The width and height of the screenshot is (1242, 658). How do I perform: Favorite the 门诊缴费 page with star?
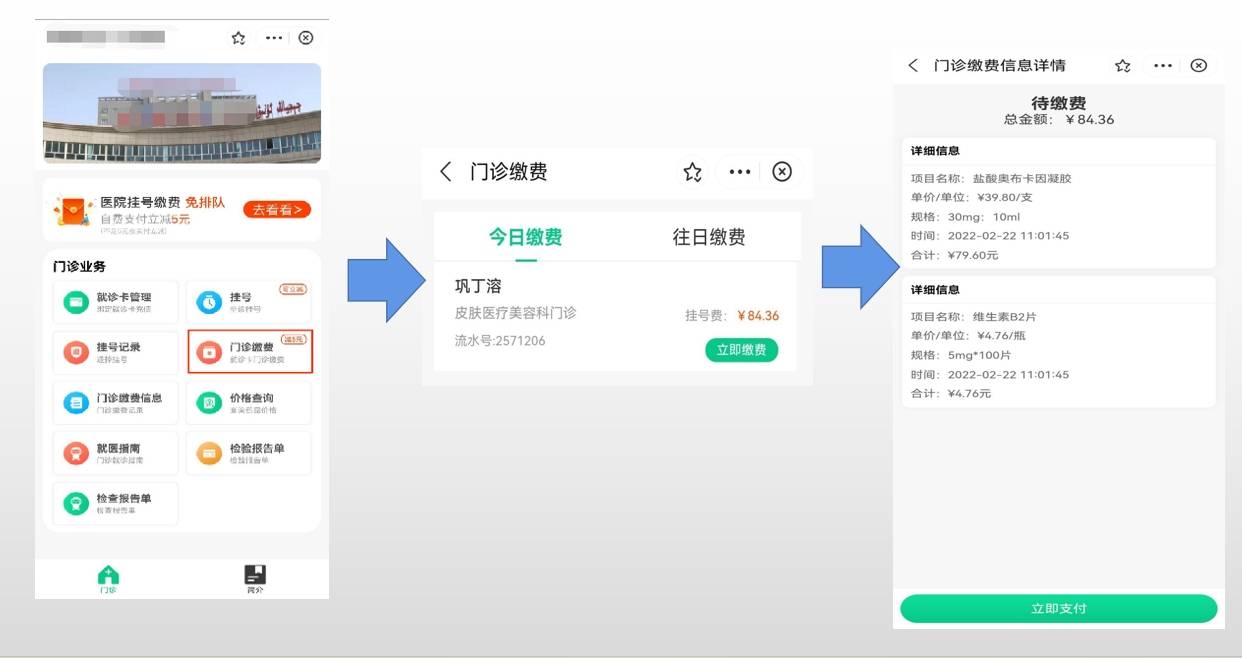(x=692, y=172)
